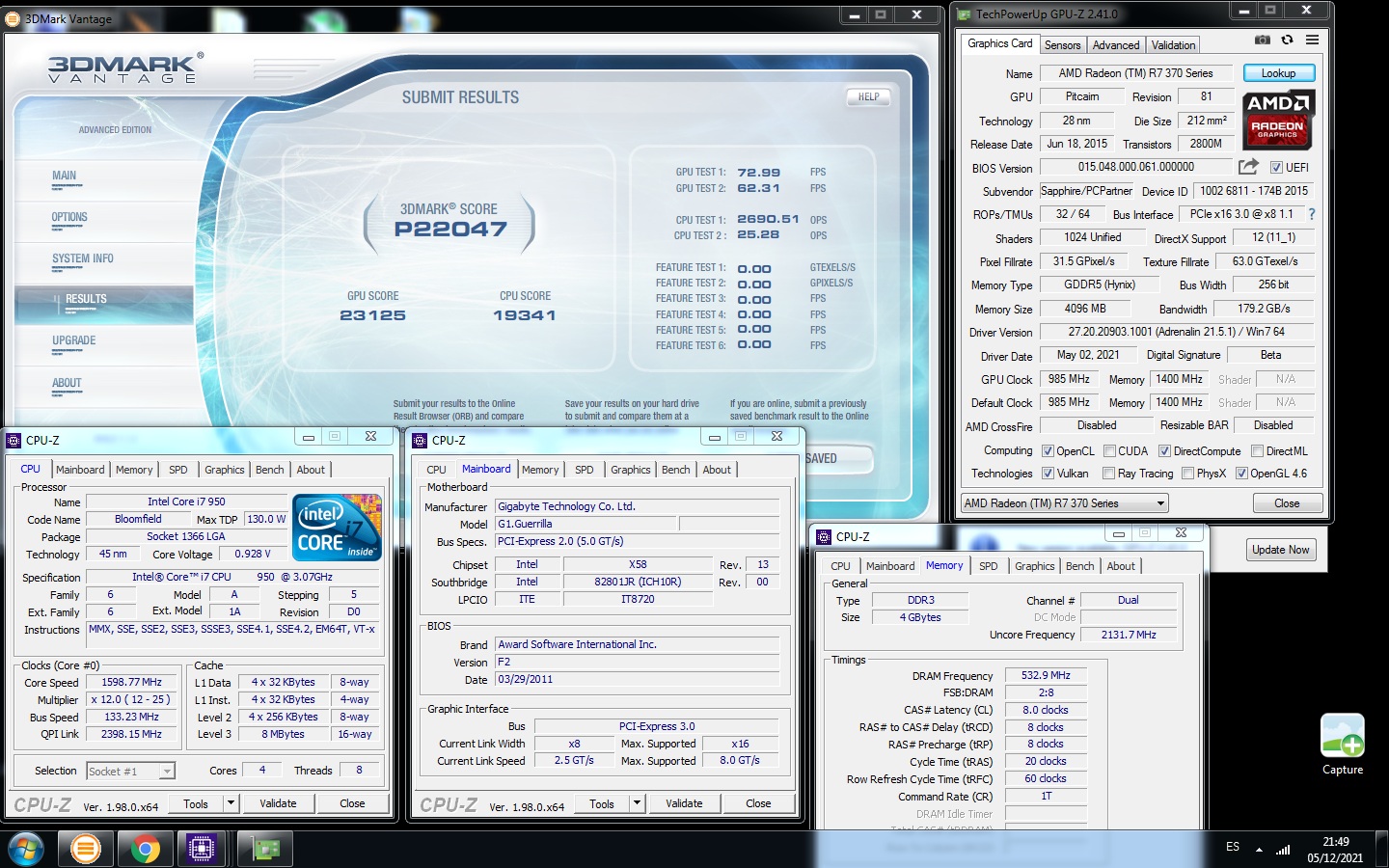Switch to the Advanced tab in GPU-Z
This screenshot has height=868, width=1389.
[1116, 45]
